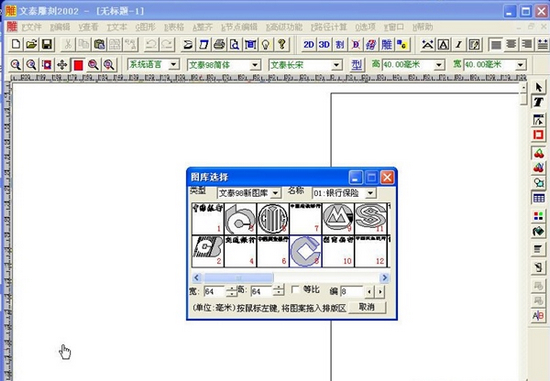The height and width of the screenshot is (381, 550).
Task: Click the AB text icon in right toolbar
Action: point(538,316)
